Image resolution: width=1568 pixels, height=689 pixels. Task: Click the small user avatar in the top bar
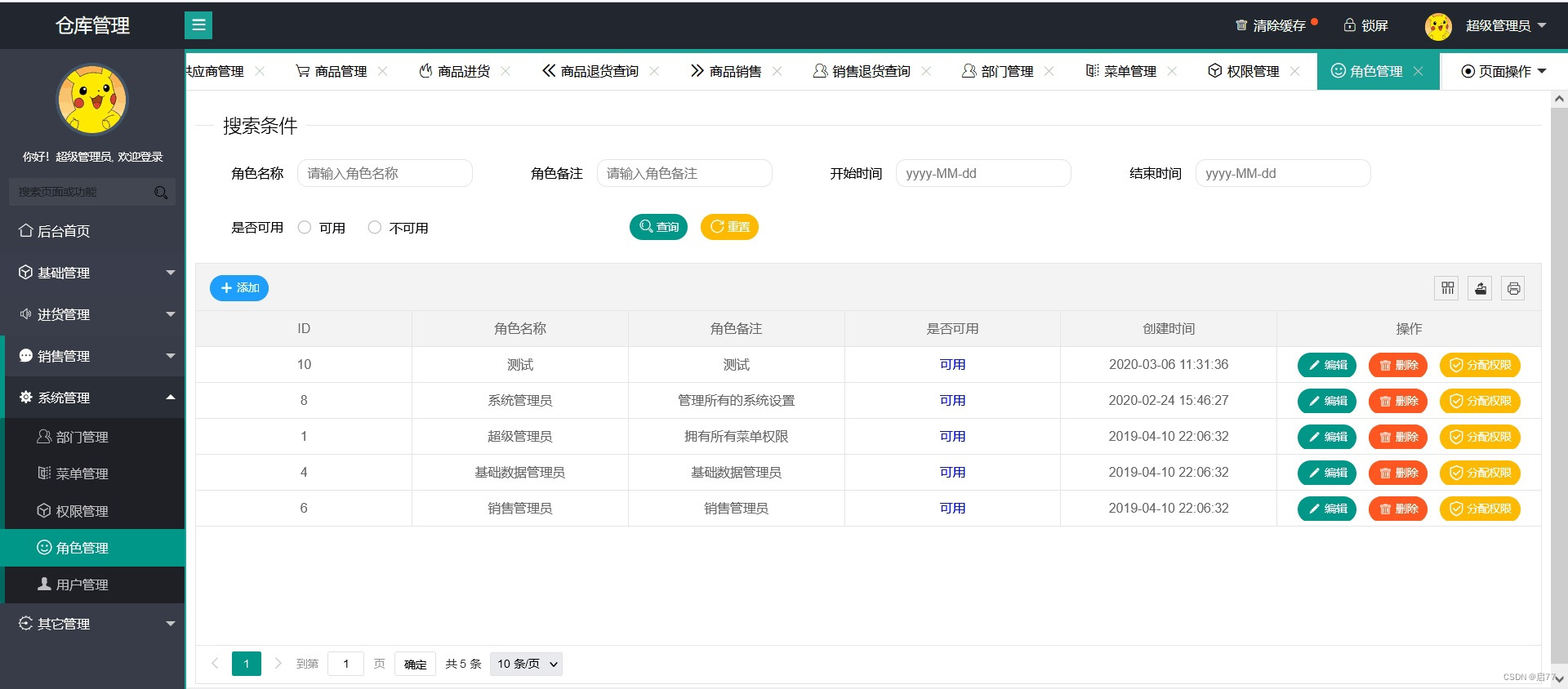[1438, 26]
